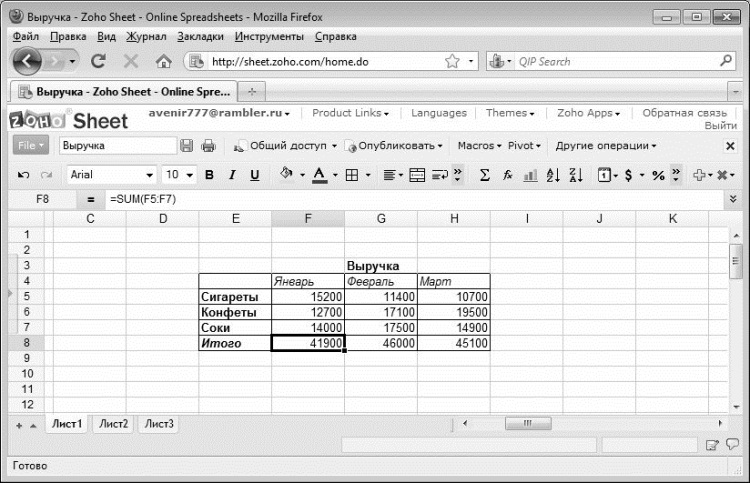Image resolution: width=750 pixels, height=483 pixels.
Task: Open the Product Links dropdown
Action: coord(350,113)
